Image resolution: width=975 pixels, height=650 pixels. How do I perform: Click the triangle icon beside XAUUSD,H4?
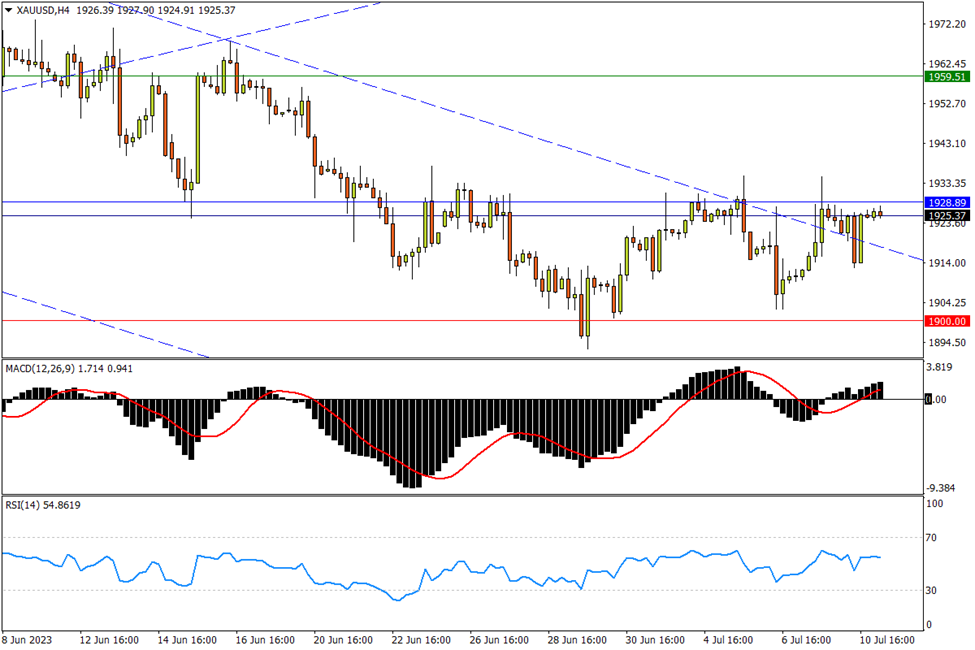pyautogui.click(x=9, y=10)
